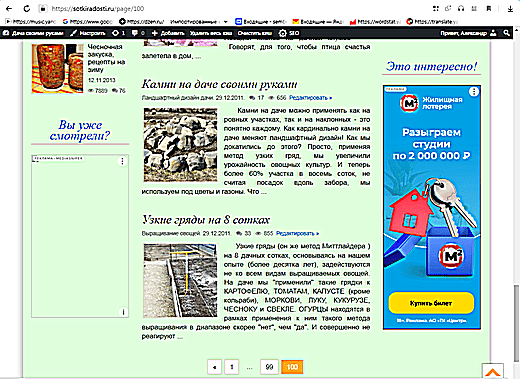
Task: Reload the page with the refresh icon
Action: 27,9
